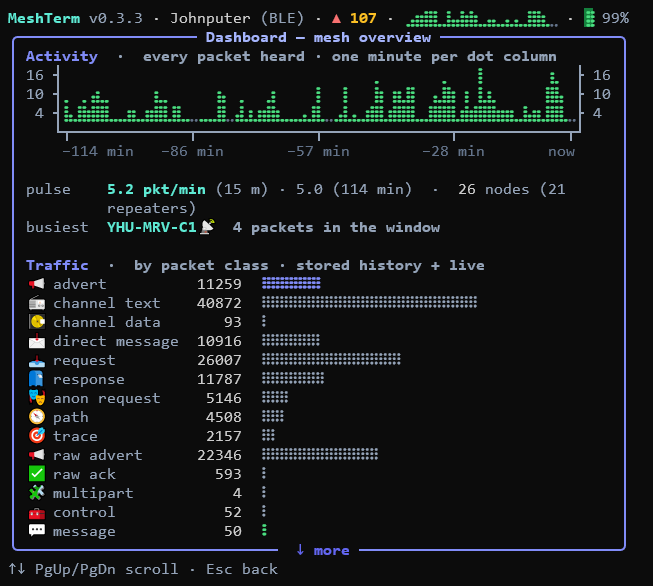
Task: Click the 'raw ack' row label
Action: click(85, 474)
